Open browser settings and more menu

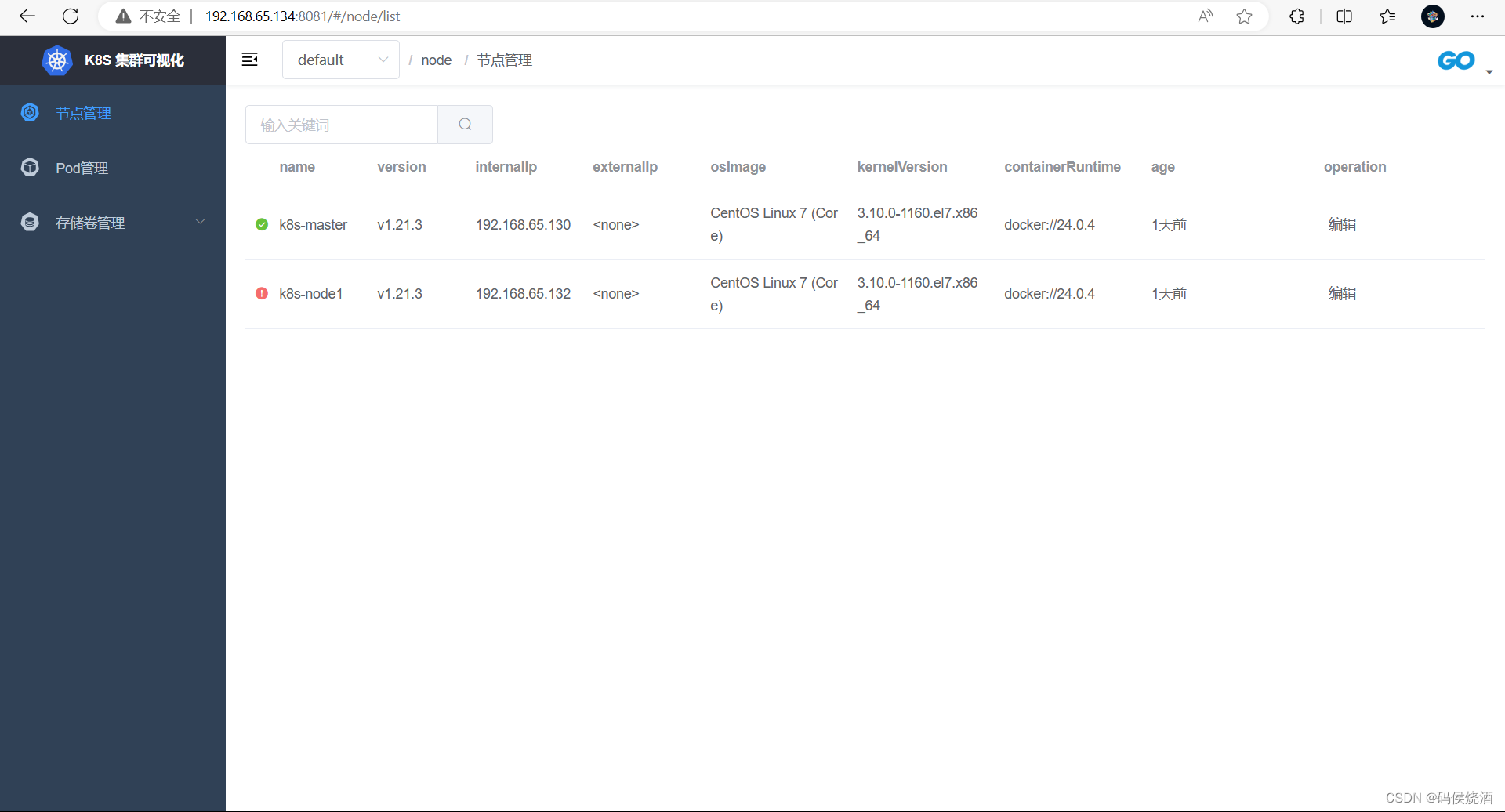pyautogui.click(x=1478, y=16)
